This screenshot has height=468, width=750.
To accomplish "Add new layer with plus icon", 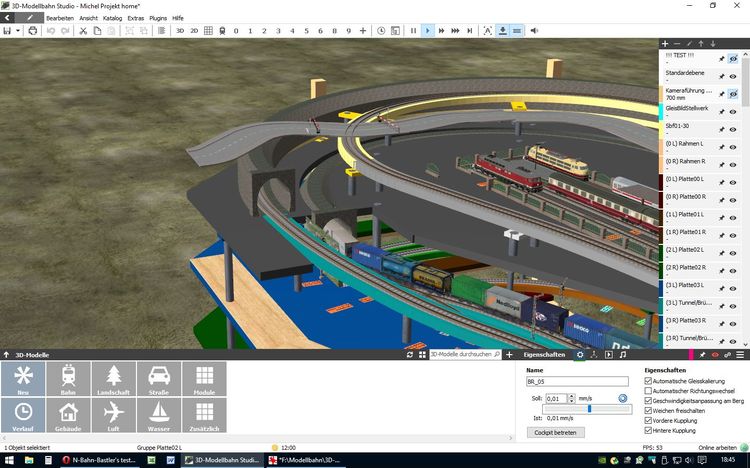I will pyautogui.click(x=666, y=44).
